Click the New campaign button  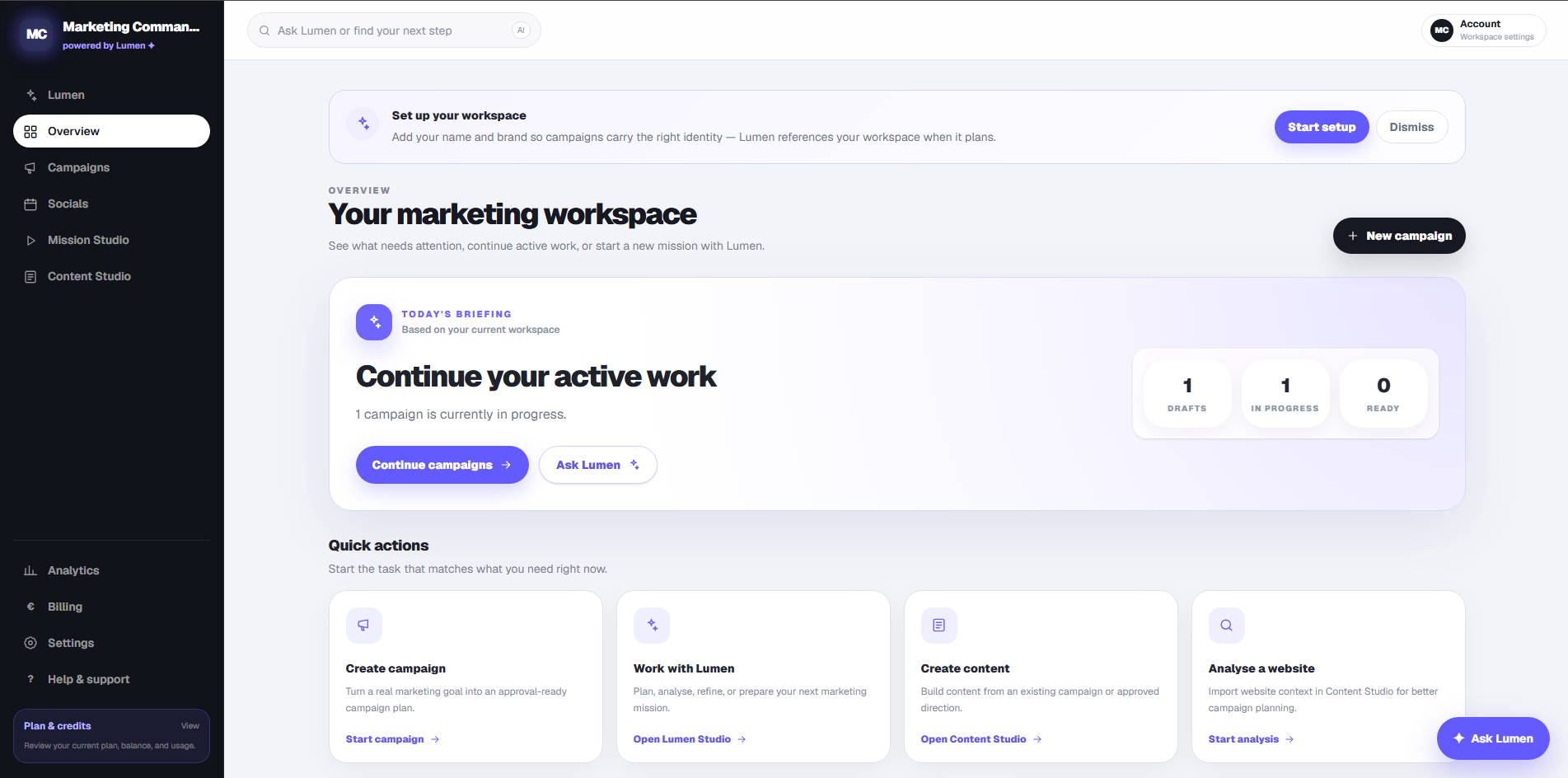(x=1399, y=236)
